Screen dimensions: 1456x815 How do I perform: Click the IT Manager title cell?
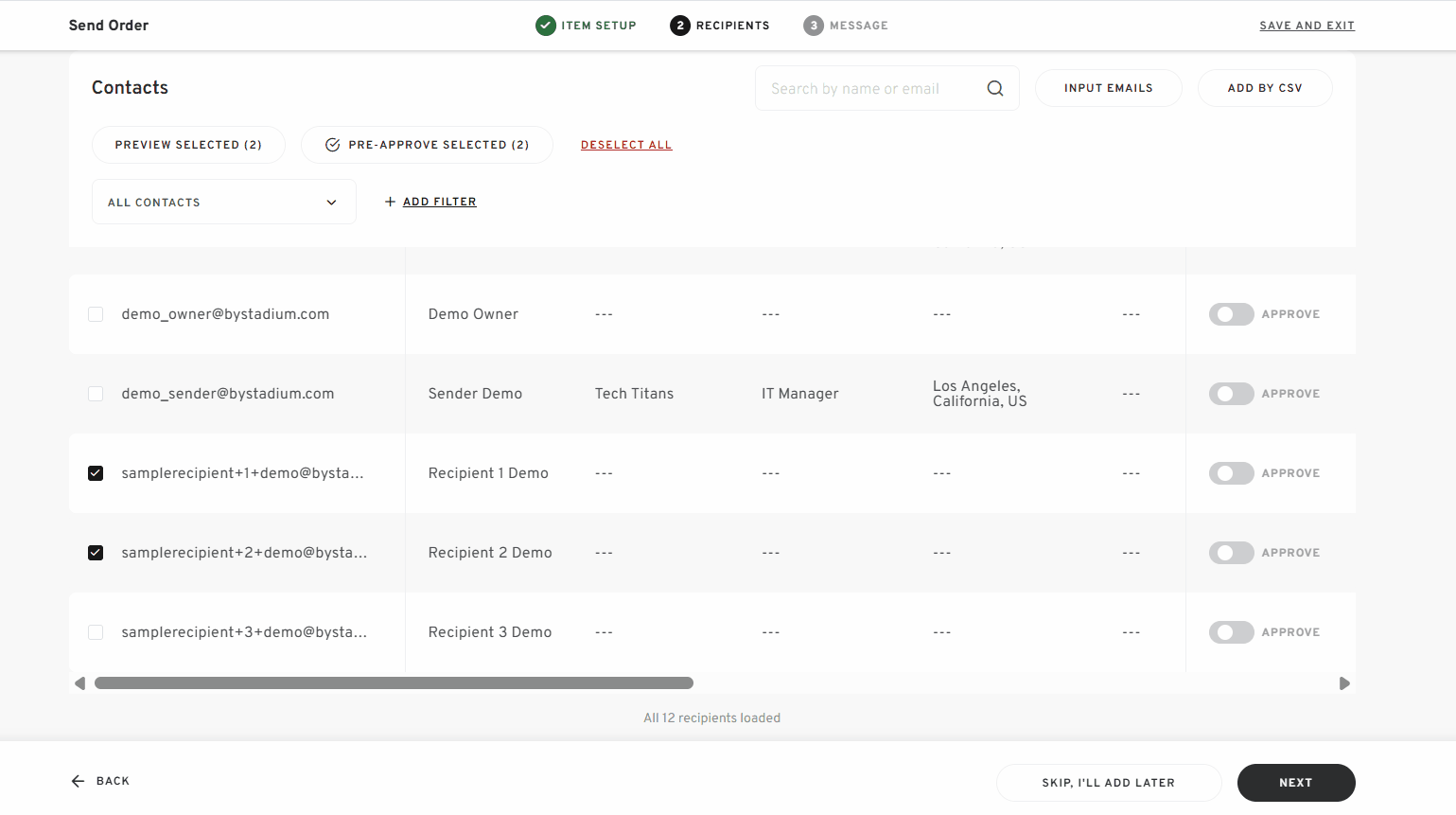(x=800, y=394)
